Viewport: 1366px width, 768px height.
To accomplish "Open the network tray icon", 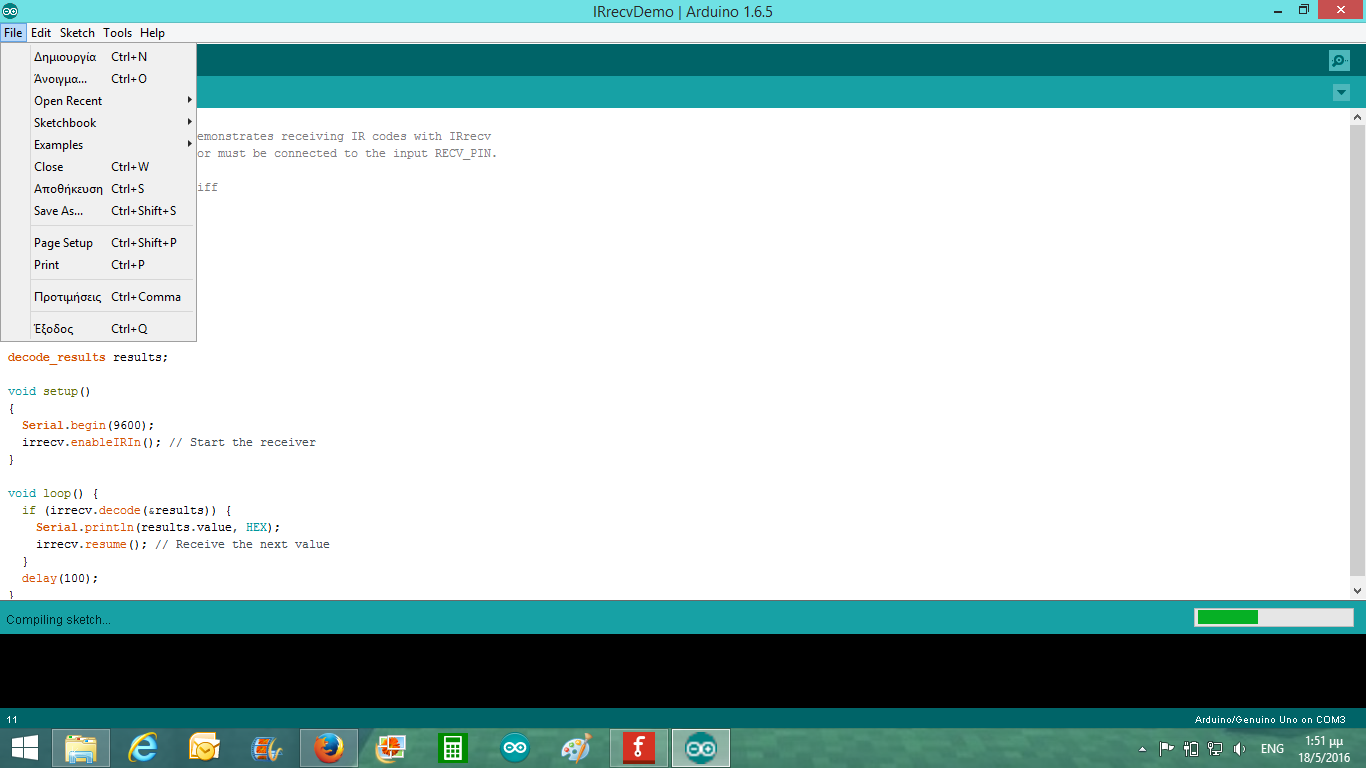I will 1215,748.
